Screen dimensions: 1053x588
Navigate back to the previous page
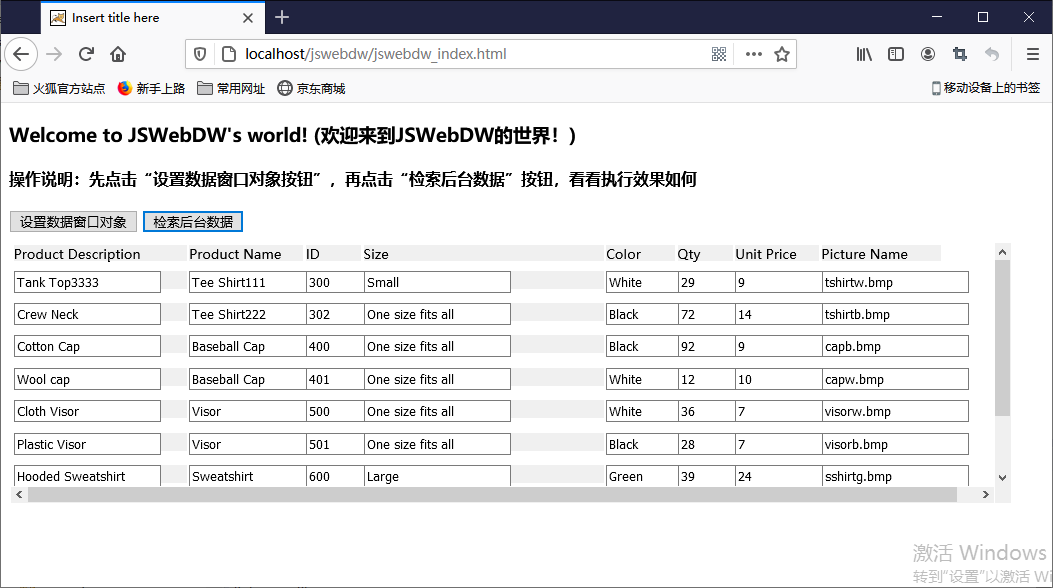click(x=21, y=54)
